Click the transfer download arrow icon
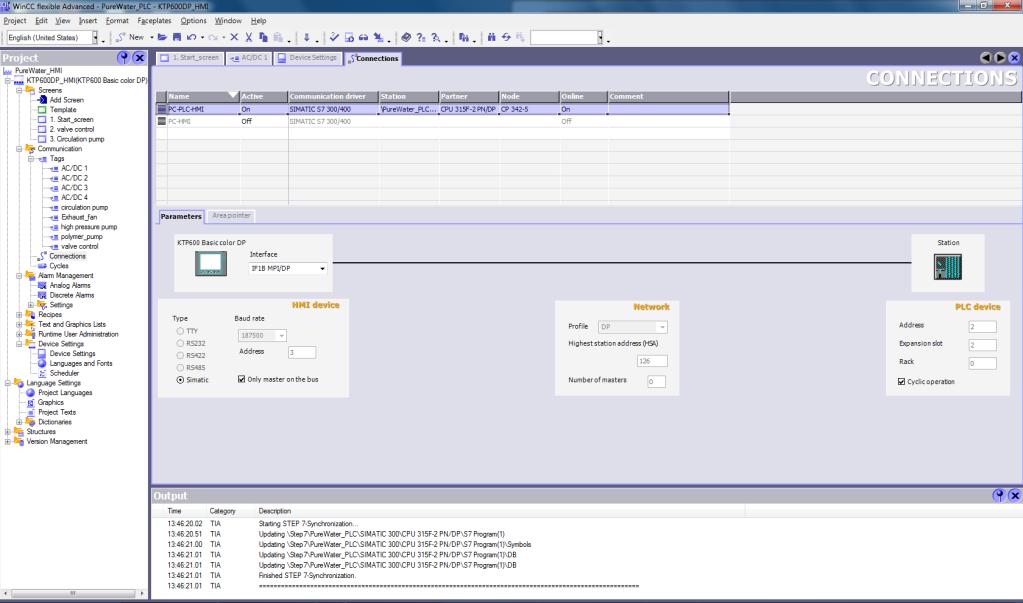 click(x=306, y=37)
